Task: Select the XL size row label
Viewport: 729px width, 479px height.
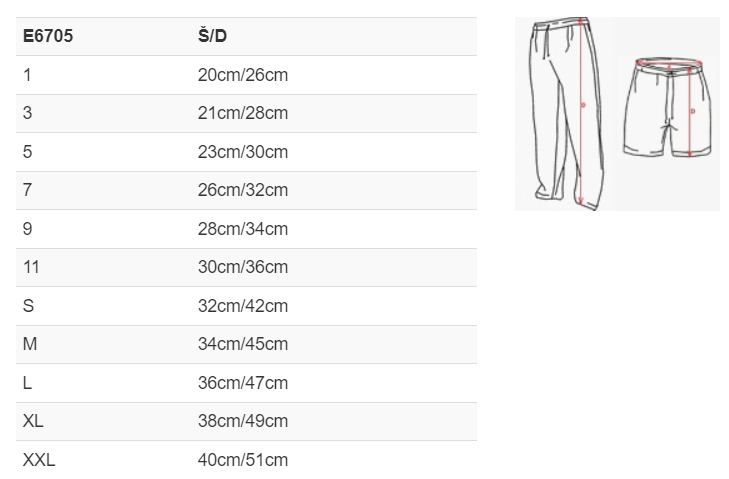Action: click(x=33, y=421)
